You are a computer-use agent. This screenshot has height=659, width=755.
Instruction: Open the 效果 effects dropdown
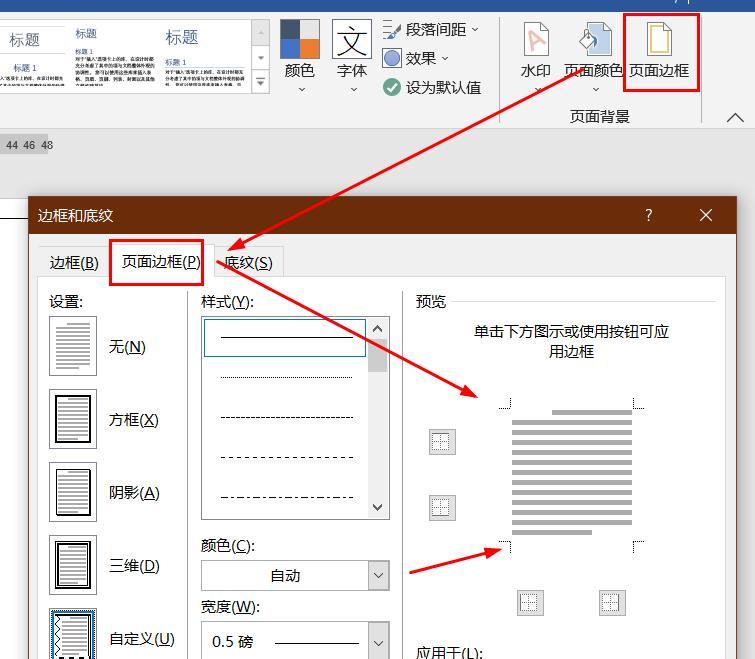tap(416, 59)
